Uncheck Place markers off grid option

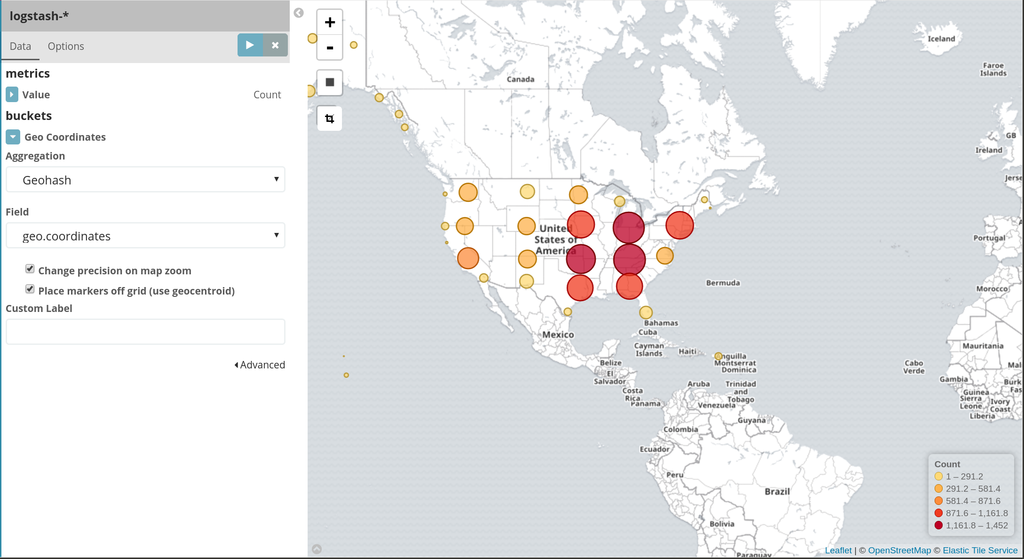[x=30, y=290]
